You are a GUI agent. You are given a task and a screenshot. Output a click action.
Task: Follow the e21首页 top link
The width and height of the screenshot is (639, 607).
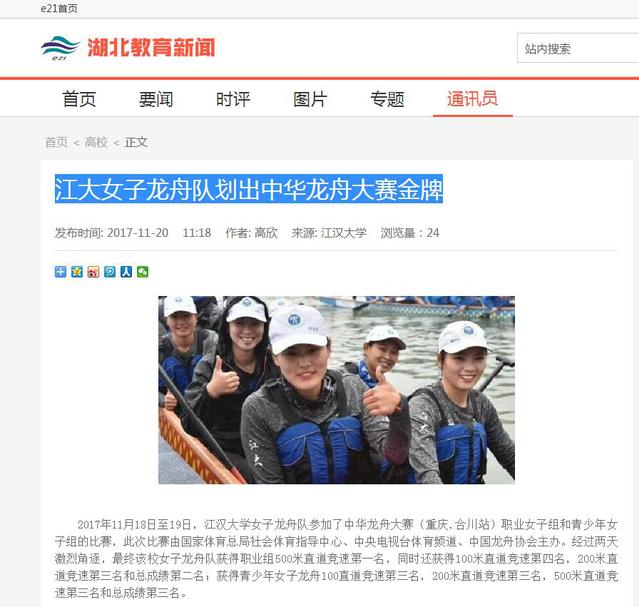click(x=59, y=8)
